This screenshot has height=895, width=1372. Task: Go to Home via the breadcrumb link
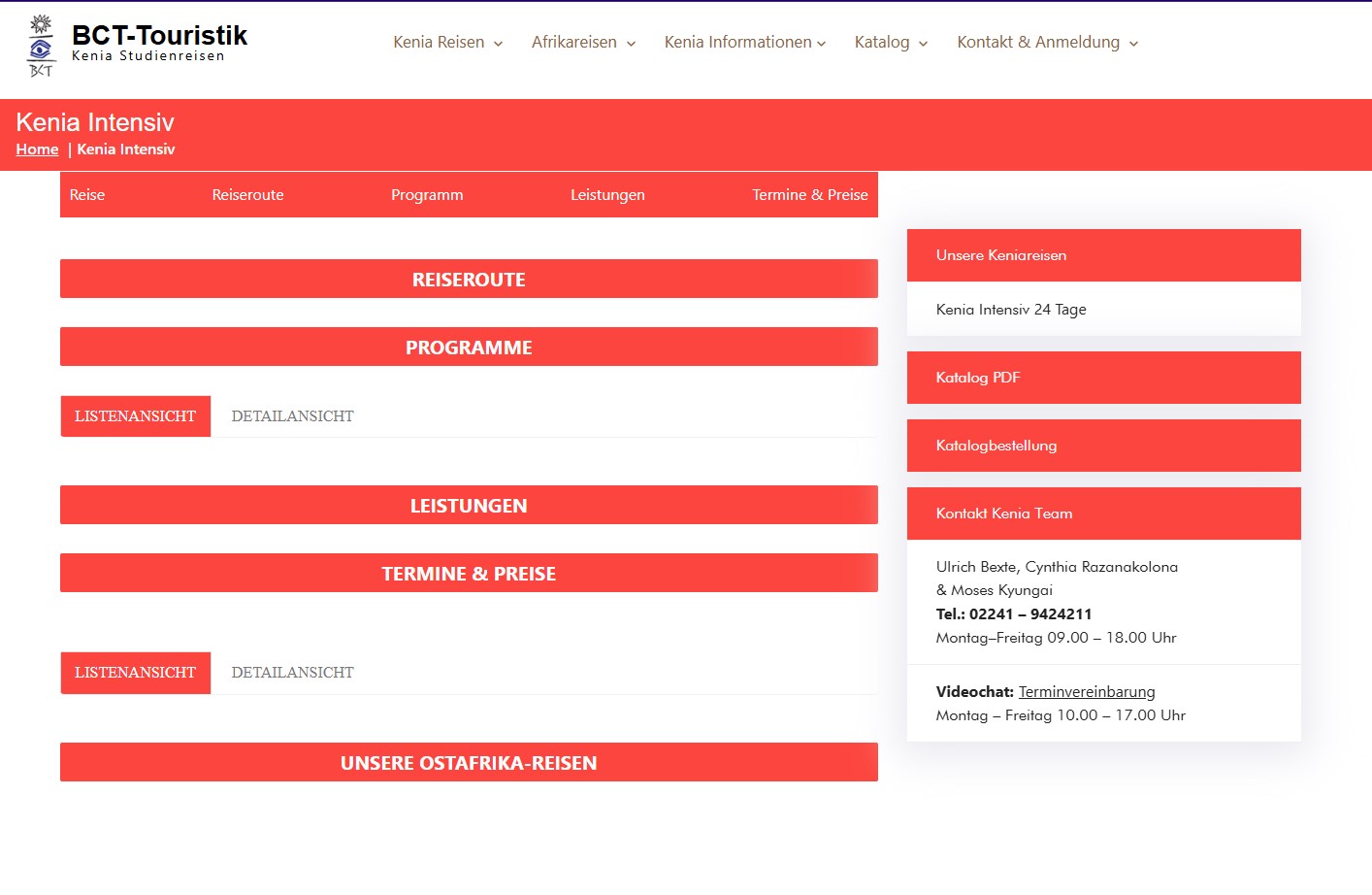point(37,149)
